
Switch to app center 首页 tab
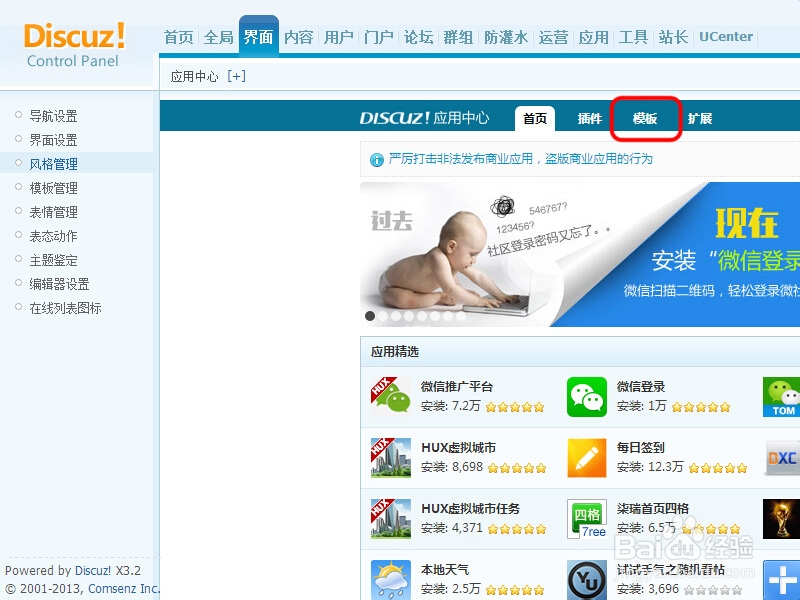pos(535,118)
